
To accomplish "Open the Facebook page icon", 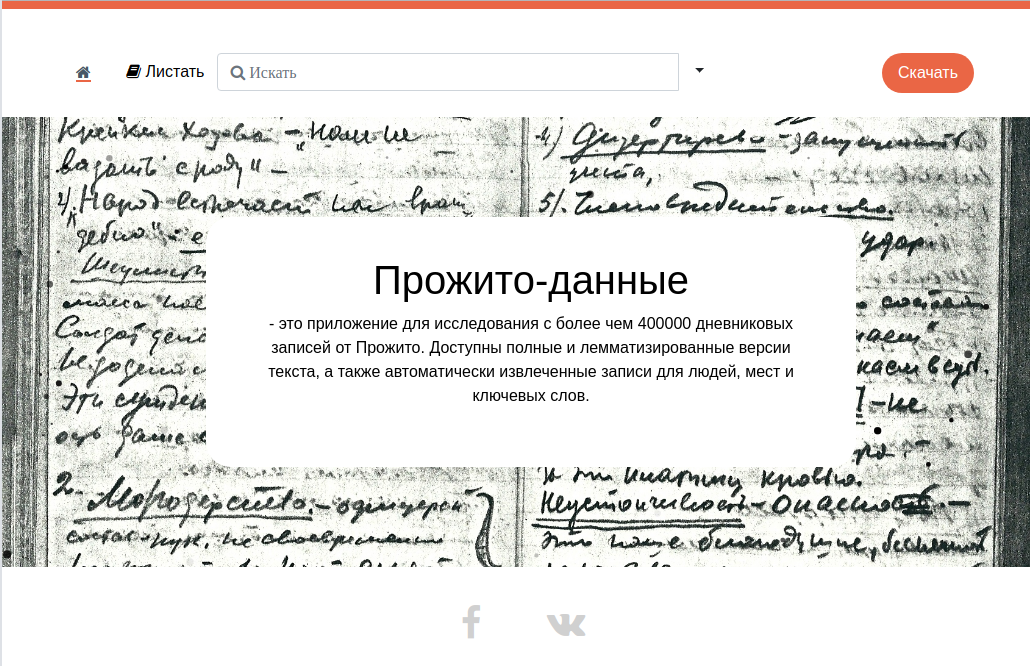I will [471, 621].
